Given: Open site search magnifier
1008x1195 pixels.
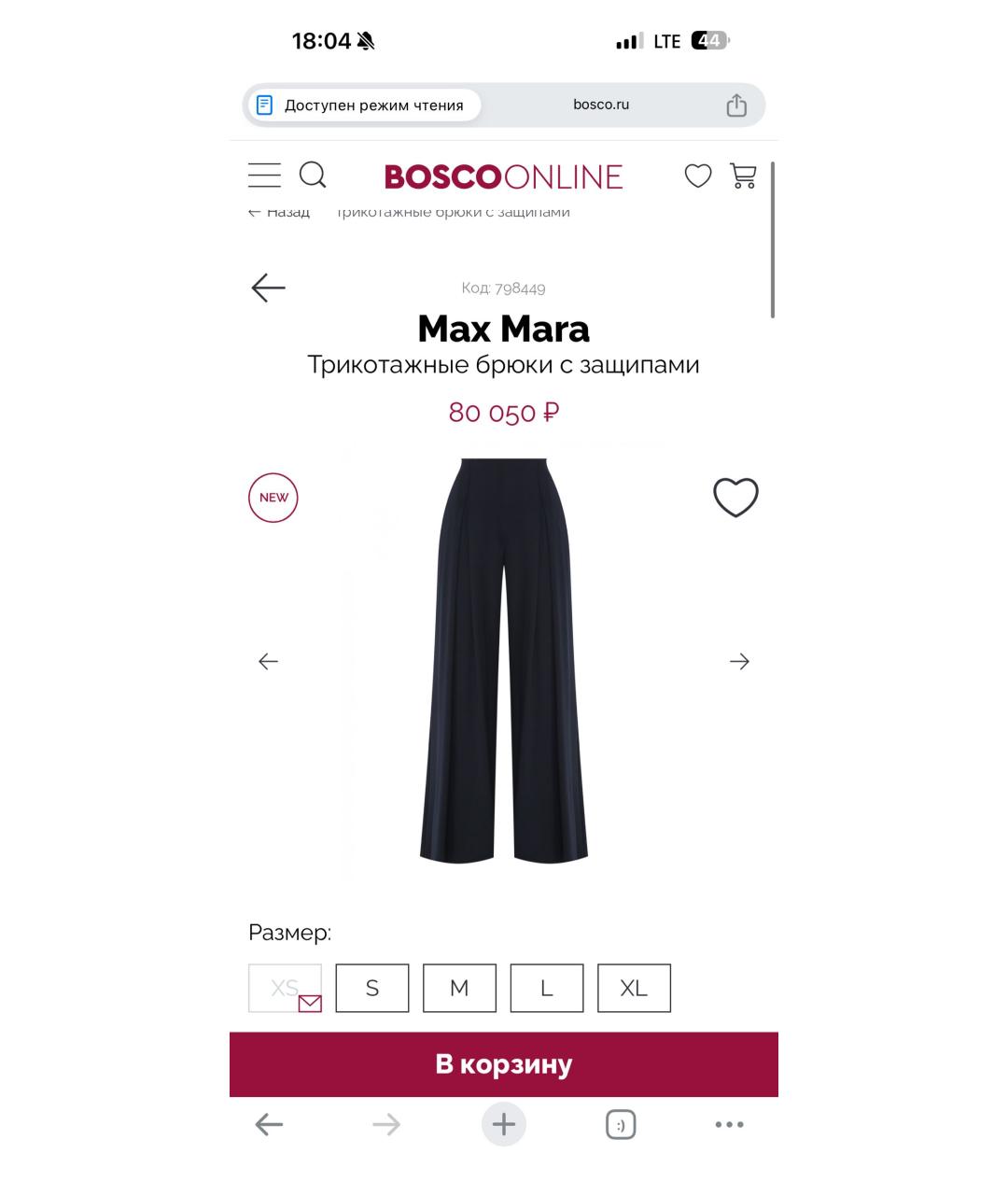Looking at the screenshot, I should pos(313,175).
